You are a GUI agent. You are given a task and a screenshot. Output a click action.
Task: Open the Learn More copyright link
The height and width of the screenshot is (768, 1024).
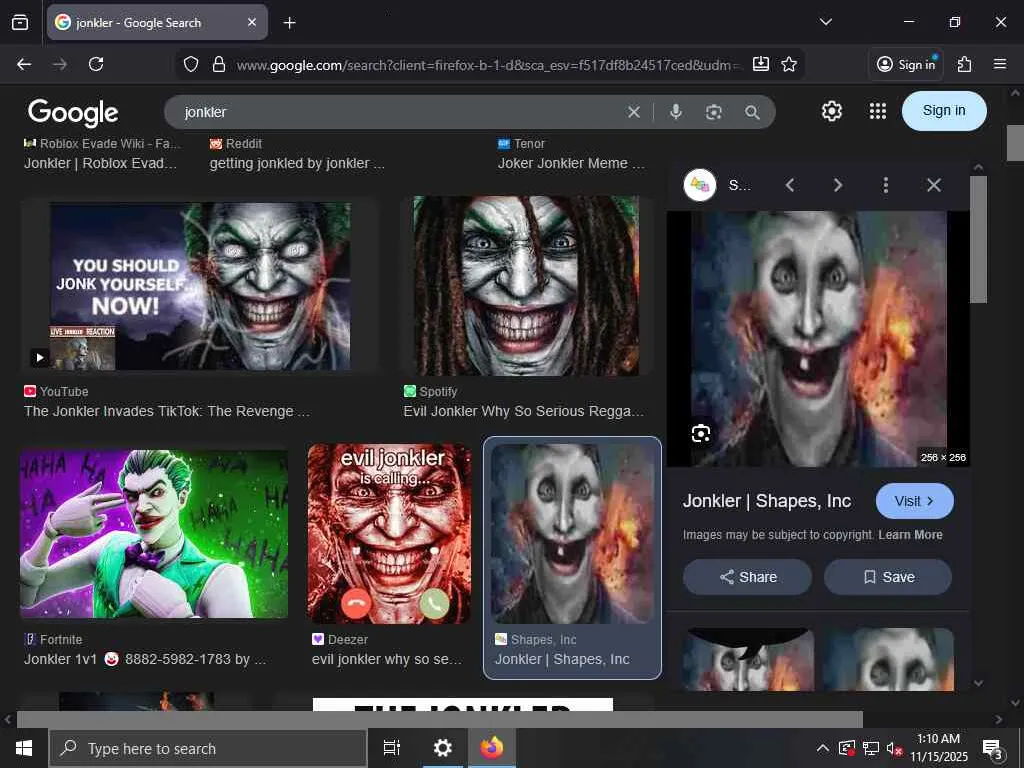(910, 535)
